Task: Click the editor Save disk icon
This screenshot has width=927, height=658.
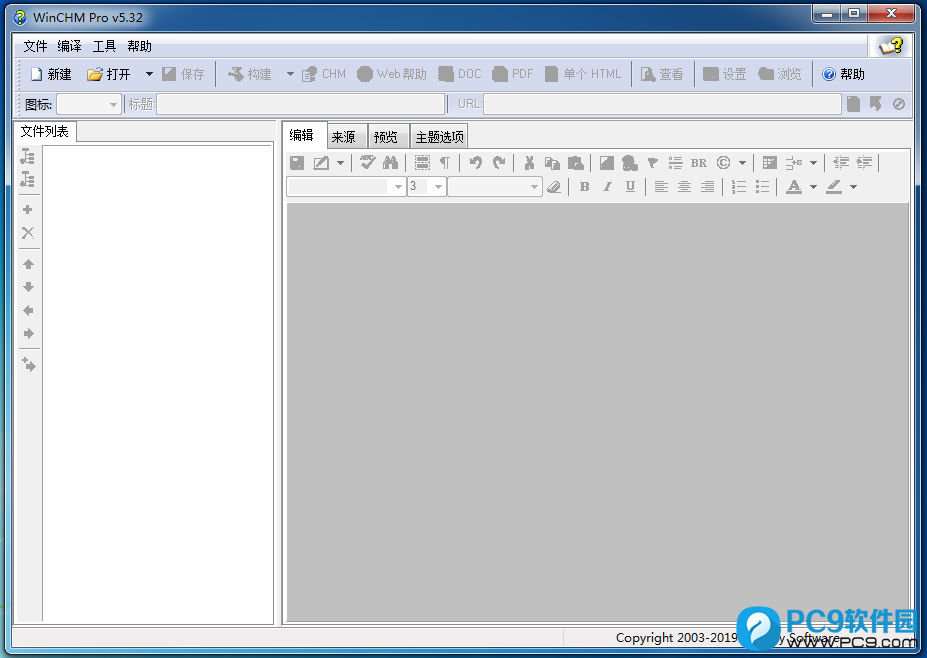Action: click(297, 163)
